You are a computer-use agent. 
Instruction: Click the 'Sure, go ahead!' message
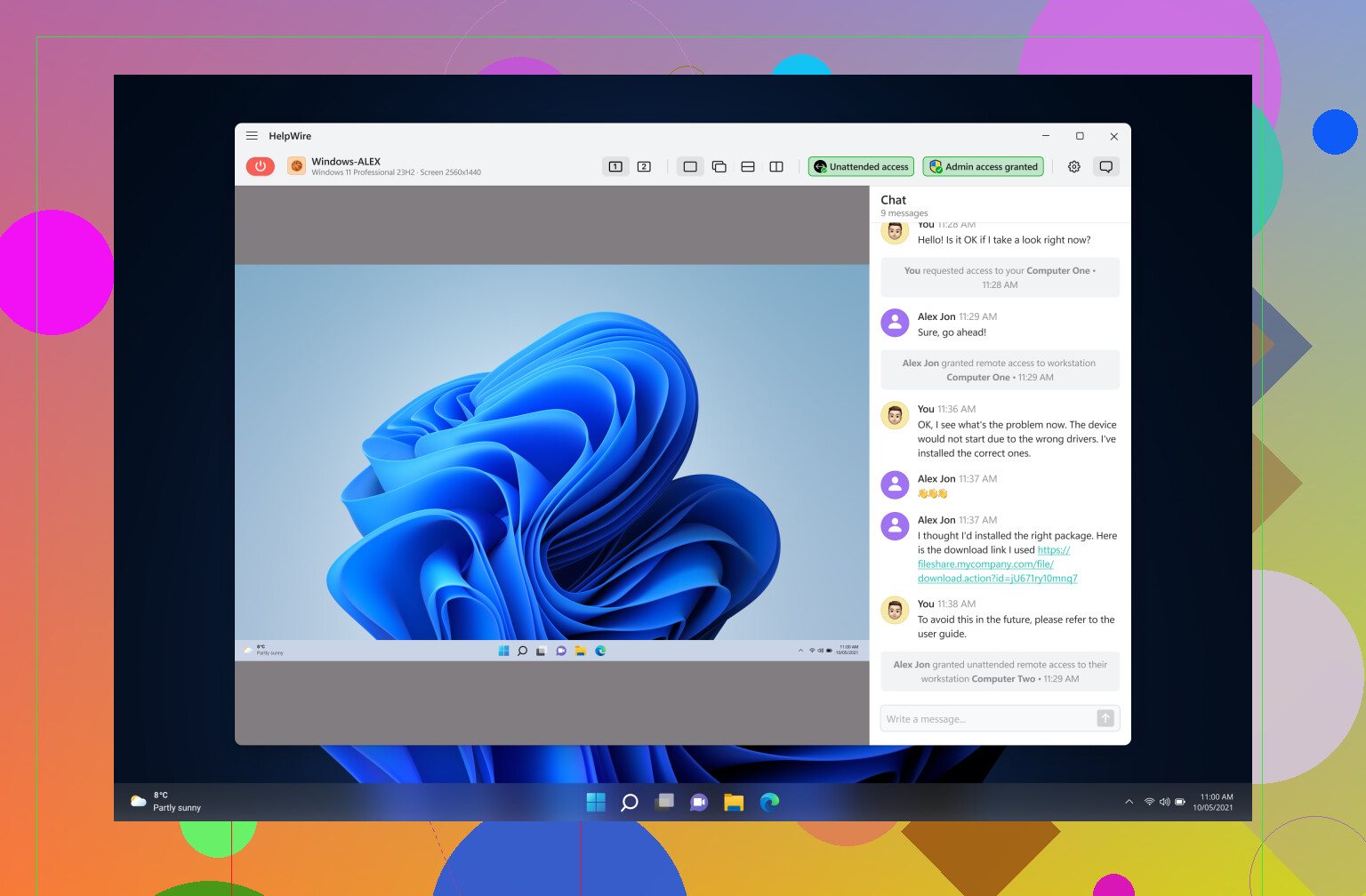[952, 332]
